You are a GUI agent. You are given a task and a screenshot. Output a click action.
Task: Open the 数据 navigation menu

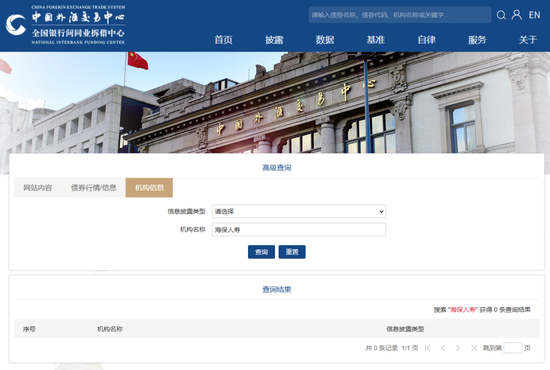click(x=325, y=40)
